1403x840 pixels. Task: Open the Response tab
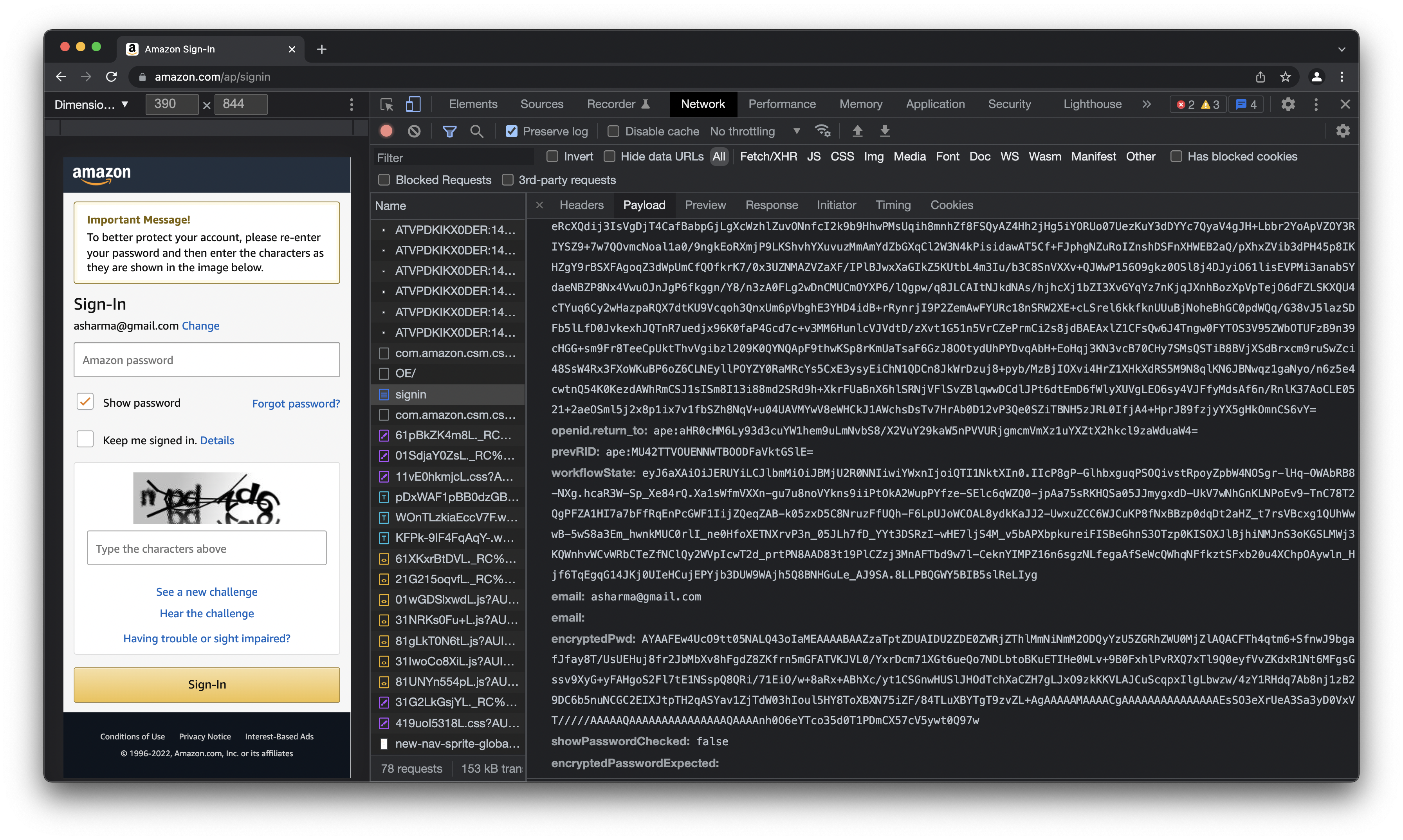[772, 205]
